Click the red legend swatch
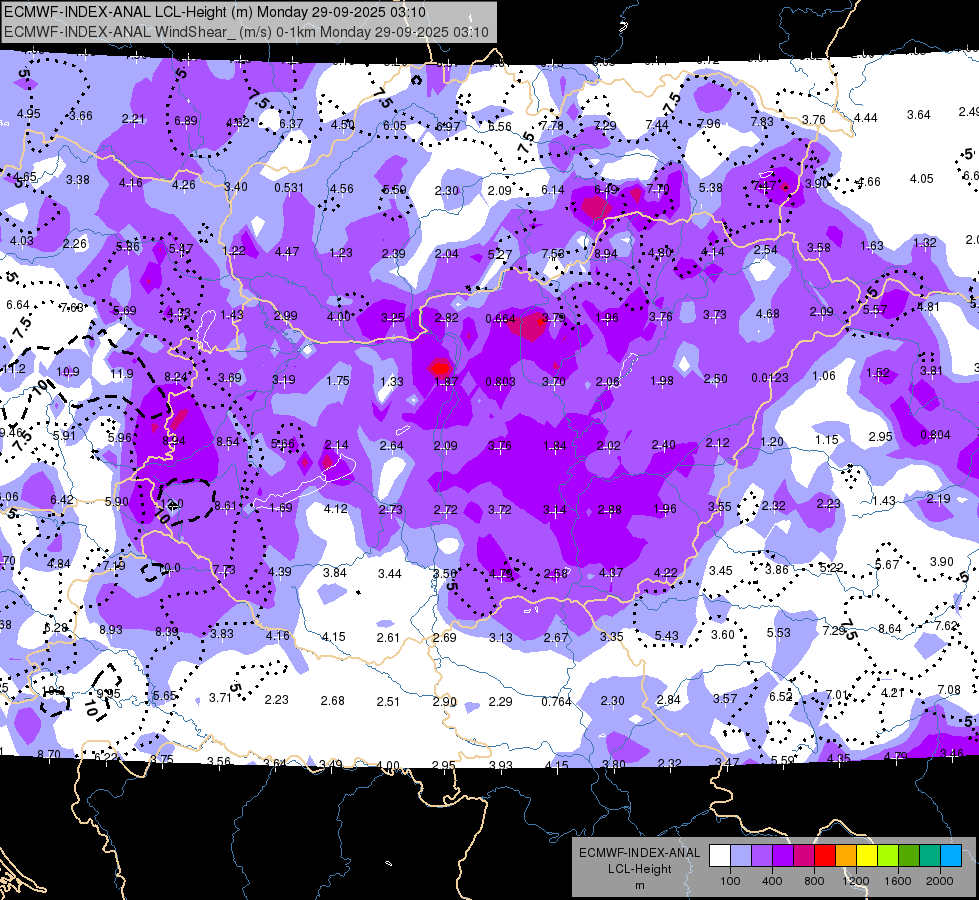The height and width of the screenshot is (900, 979). click(x=825, y=855)
